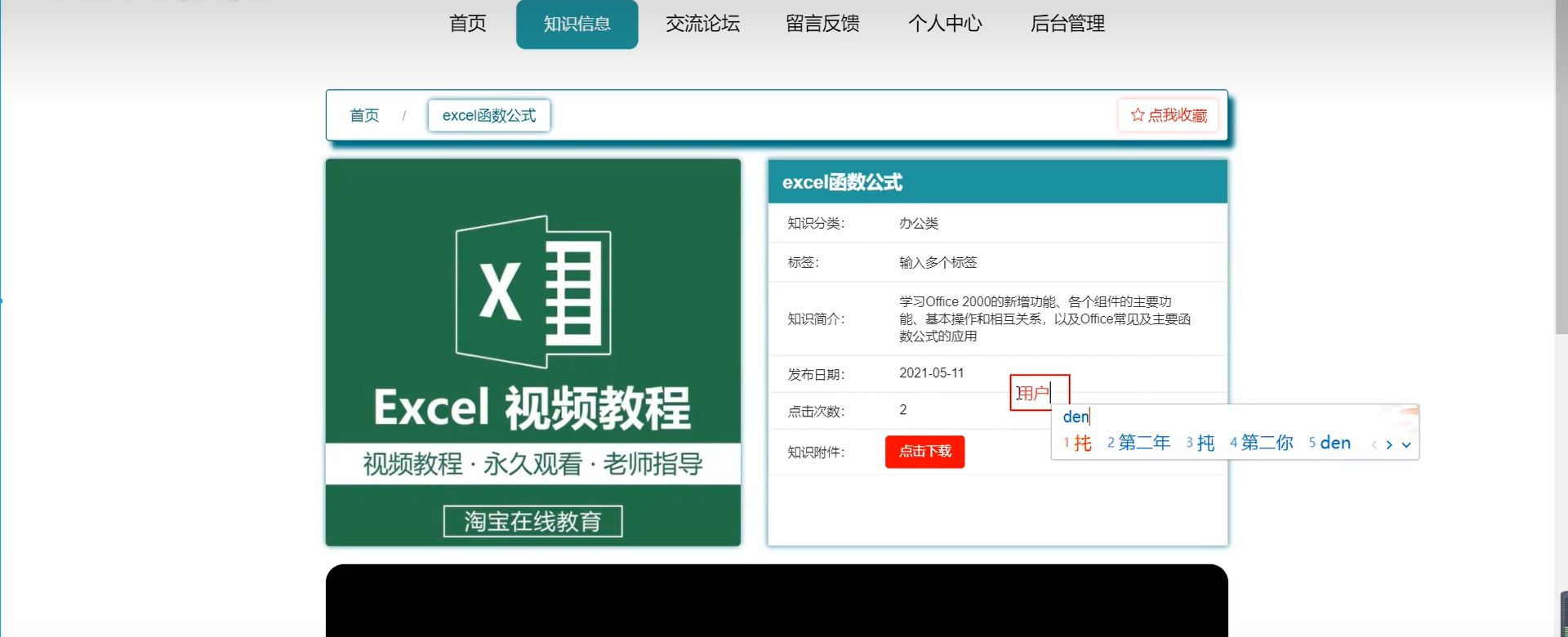This screenshot has height=637, width=1568.
Task: Click the excel函数公式 breadcrumb item
Action: (x=489, y=115)
